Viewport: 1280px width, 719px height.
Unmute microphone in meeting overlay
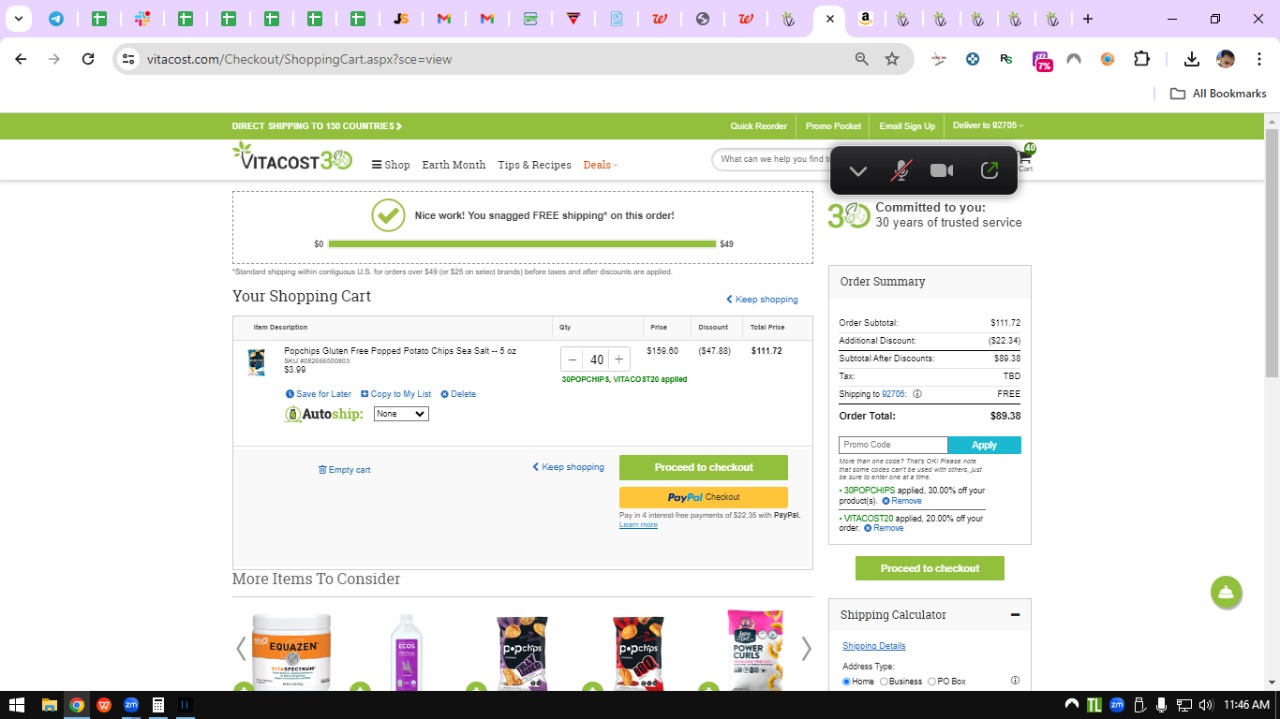[900, 171]
